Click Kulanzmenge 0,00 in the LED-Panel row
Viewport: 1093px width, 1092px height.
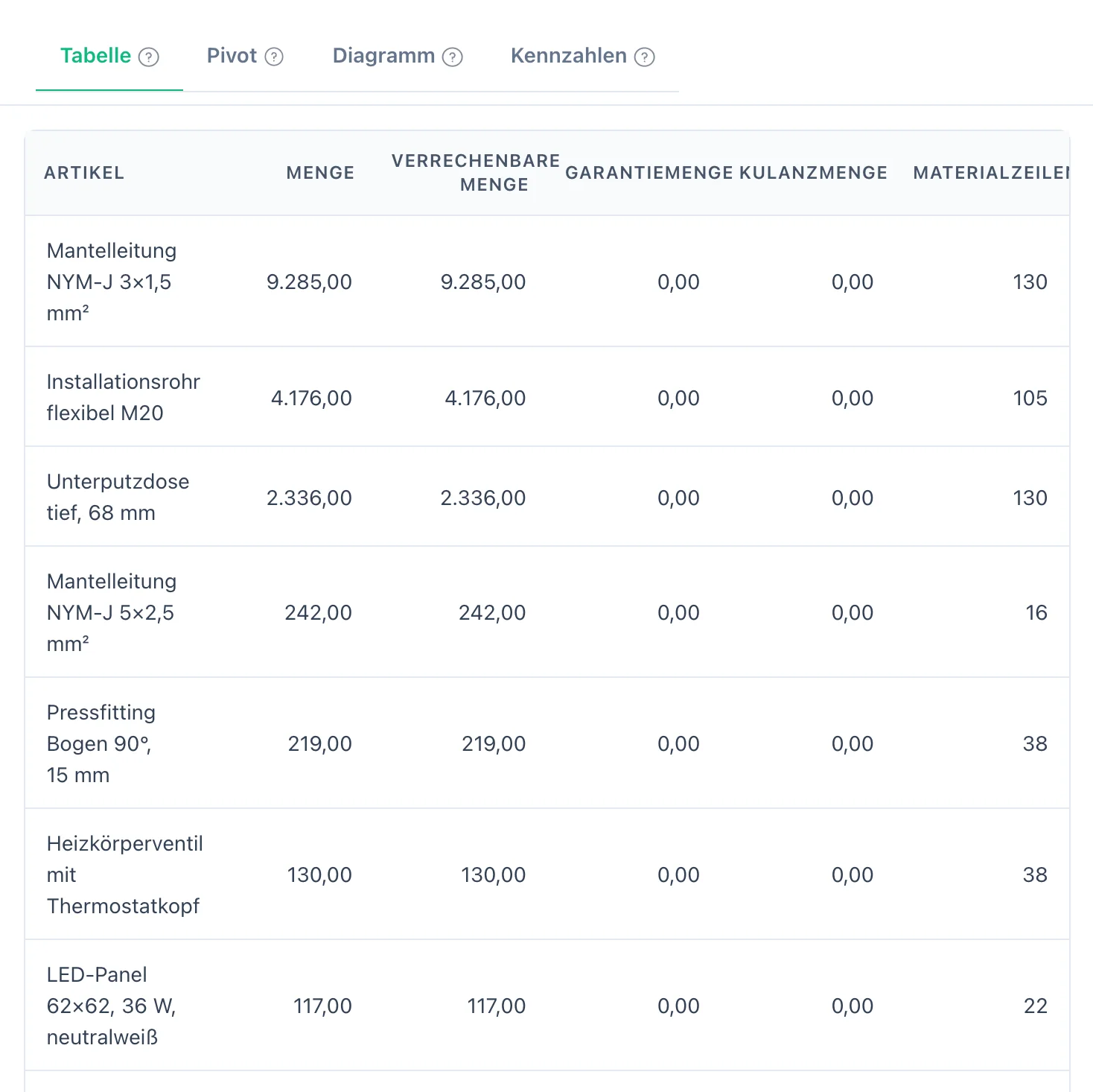click(x=853, y=1006)
